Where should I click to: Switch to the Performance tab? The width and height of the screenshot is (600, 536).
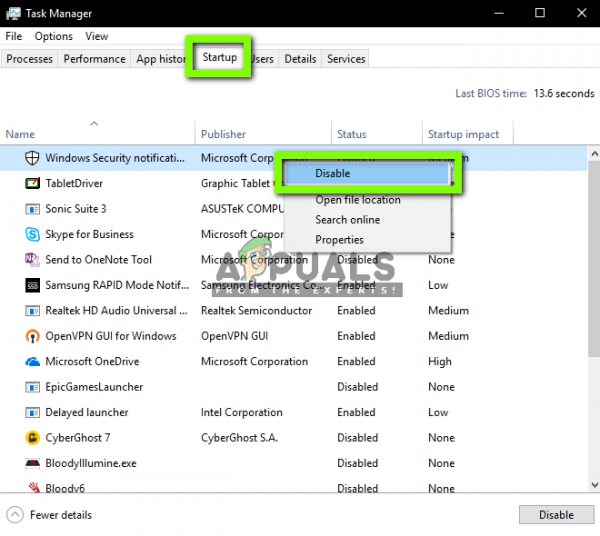point(94,59)
